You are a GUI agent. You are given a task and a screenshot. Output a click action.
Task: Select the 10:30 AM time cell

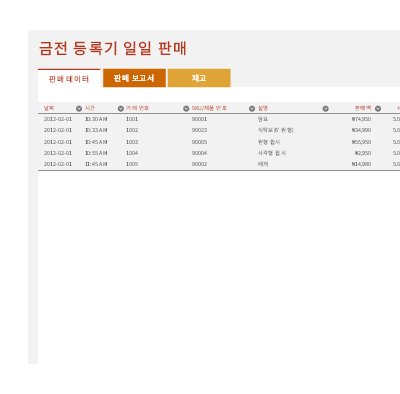coord(96,119)
